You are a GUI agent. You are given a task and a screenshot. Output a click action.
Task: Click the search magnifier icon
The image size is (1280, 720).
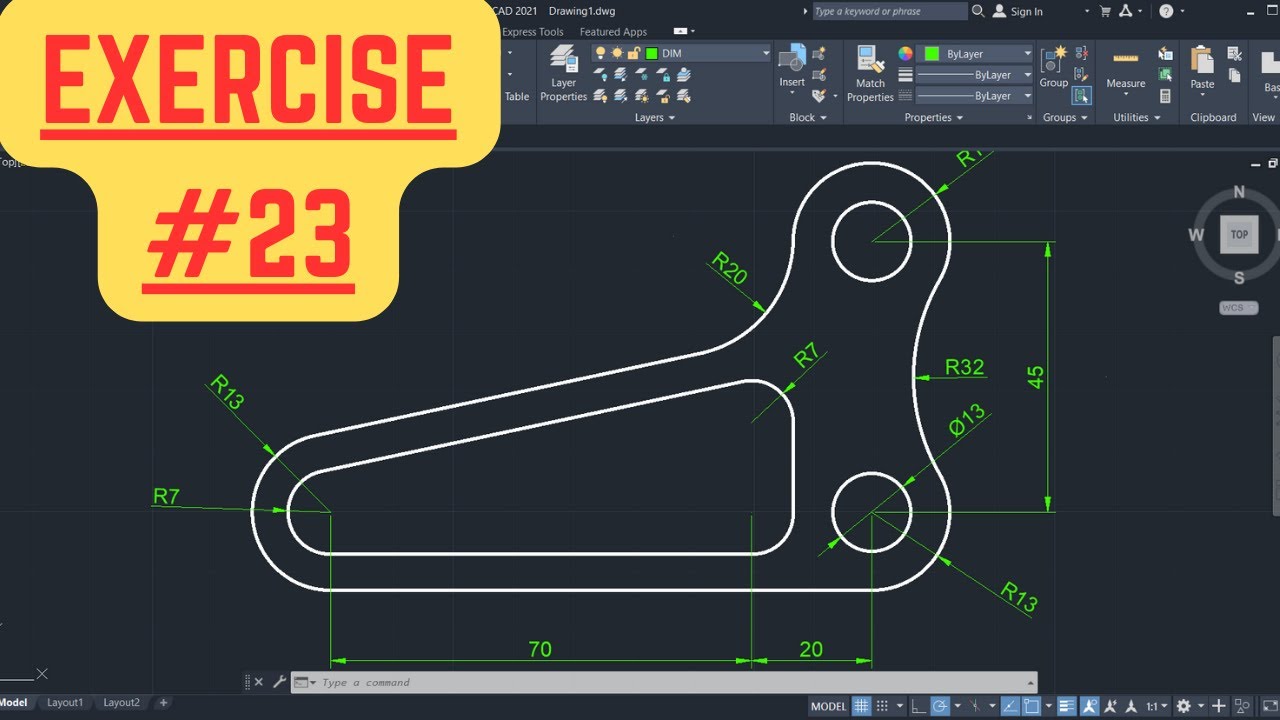(978, 11)
